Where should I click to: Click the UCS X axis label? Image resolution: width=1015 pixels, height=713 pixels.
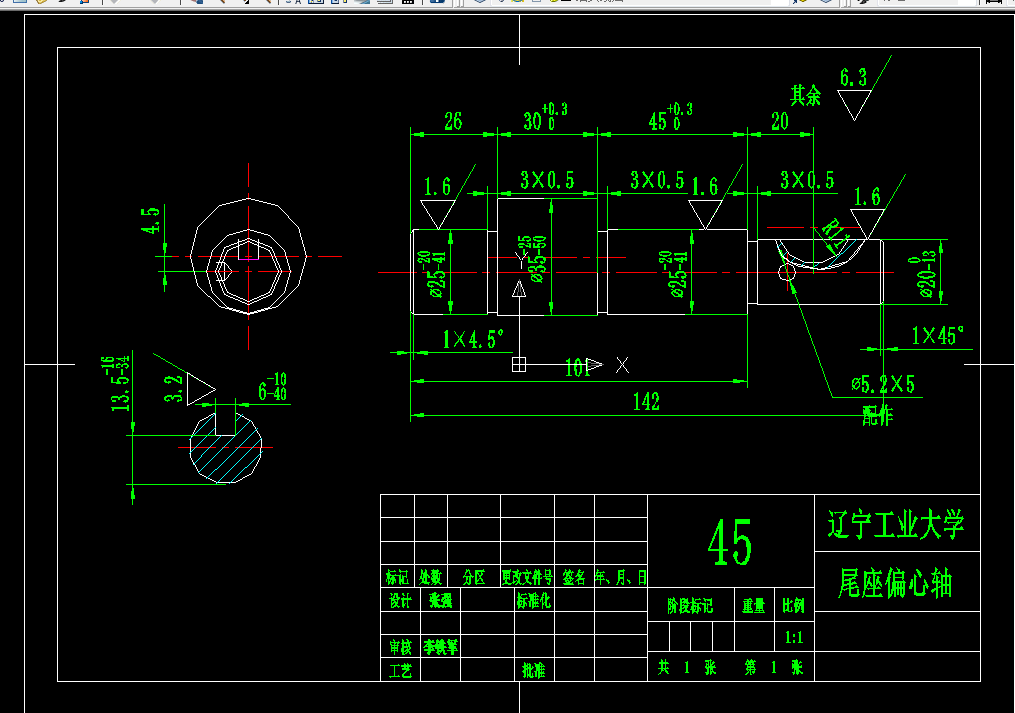622,365
